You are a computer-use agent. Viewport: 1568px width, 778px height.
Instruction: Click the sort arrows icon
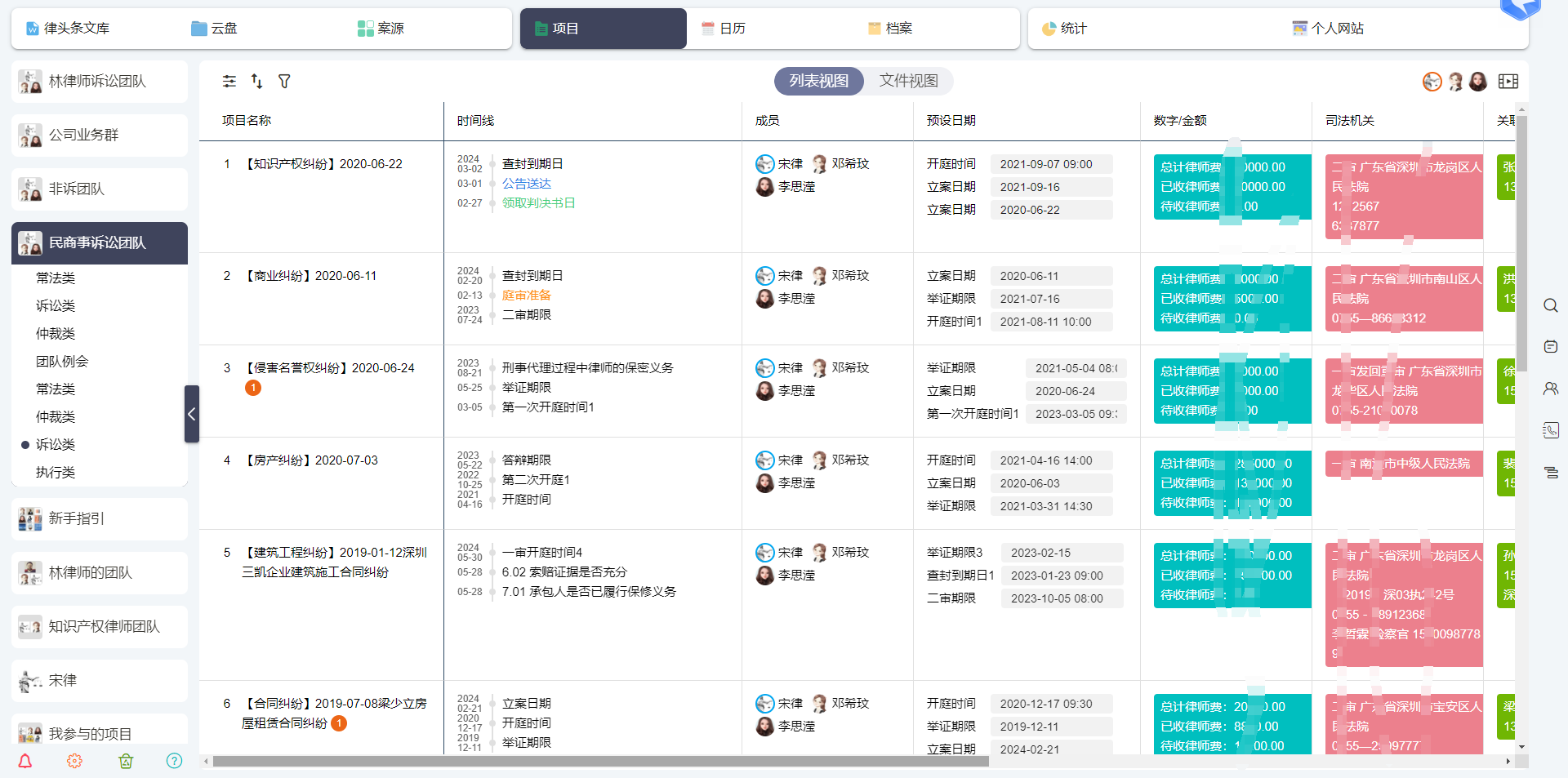(256, 81)
